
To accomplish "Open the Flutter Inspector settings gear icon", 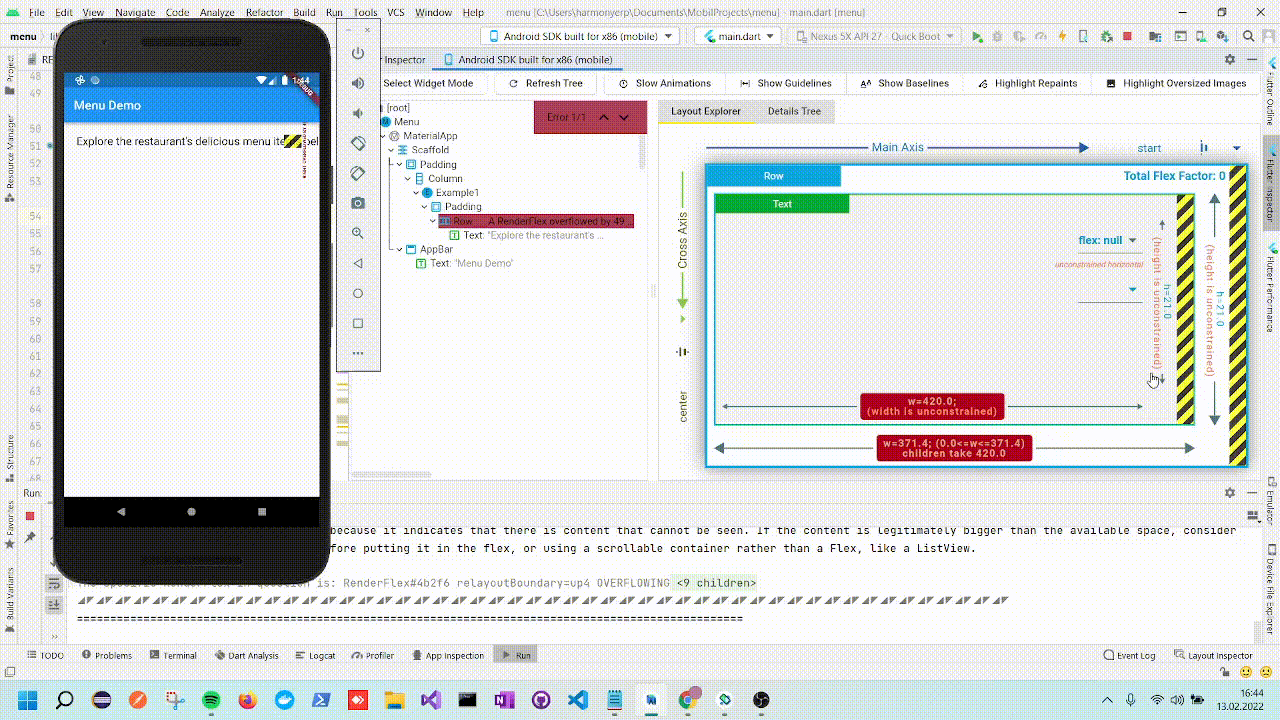I will tap(1229, 59).
